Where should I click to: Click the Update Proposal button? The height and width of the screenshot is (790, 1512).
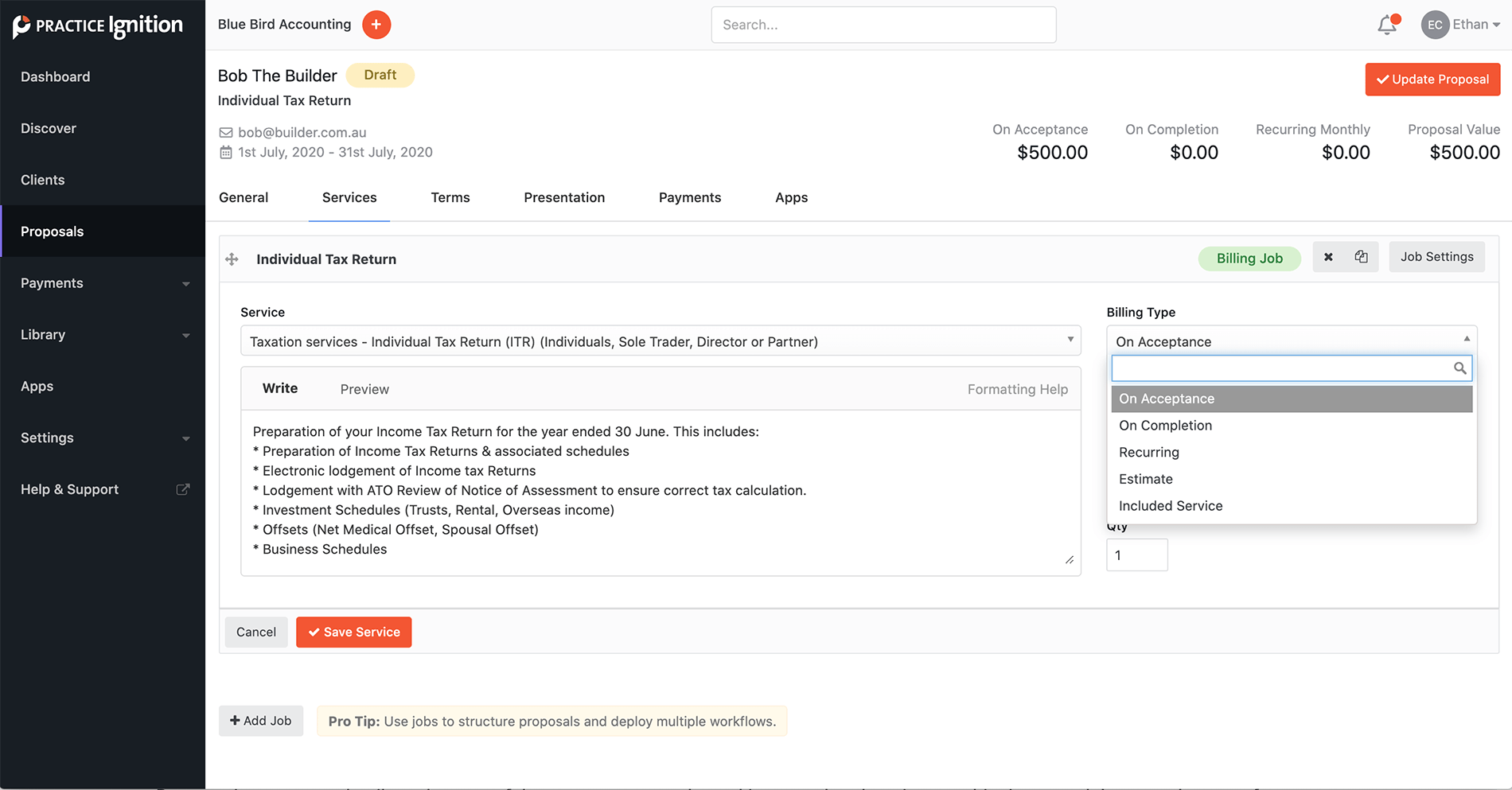[x=1432, y=80]
